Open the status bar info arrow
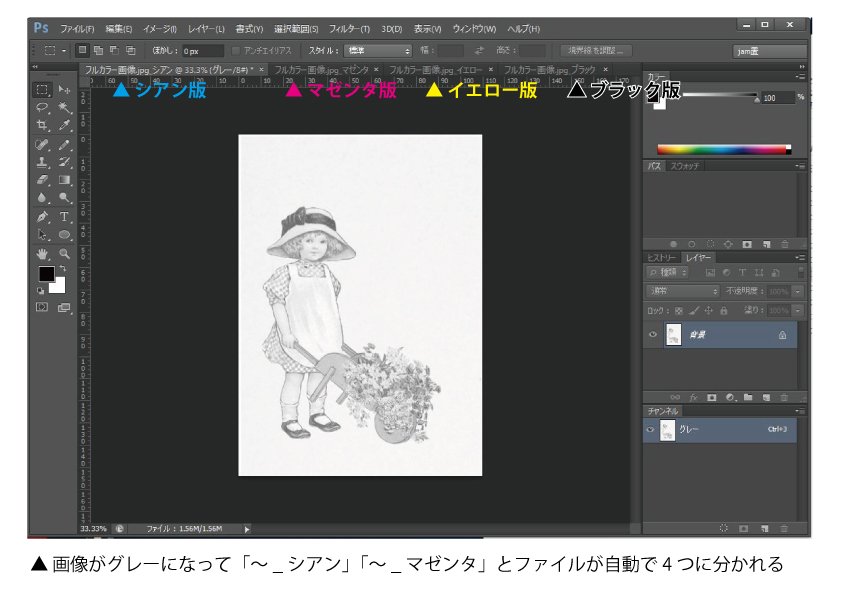Viewport: 842px width, 595px height. click(x=247, y=529)
